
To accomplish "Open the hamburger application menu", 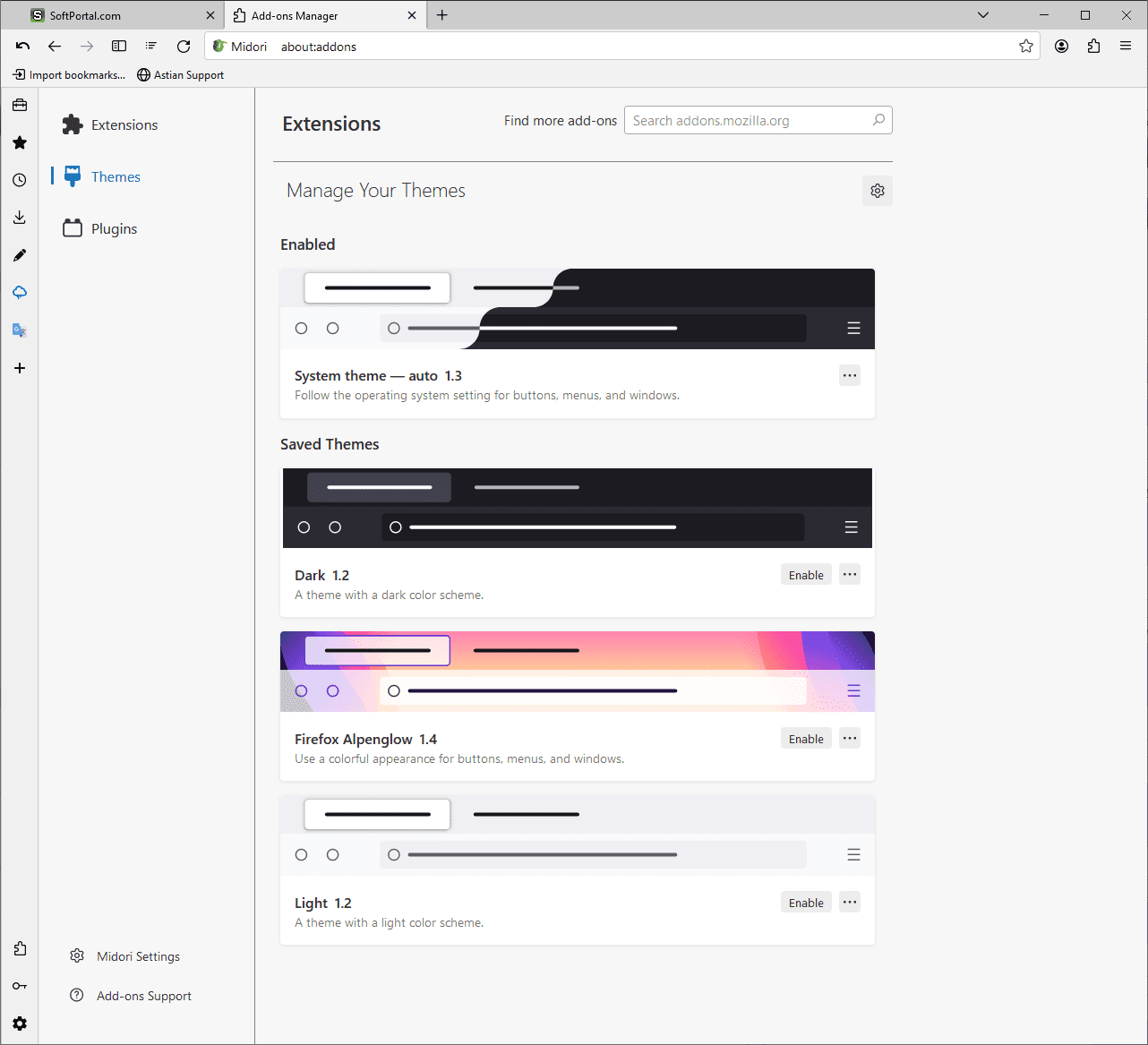I will coord(1126,47).
